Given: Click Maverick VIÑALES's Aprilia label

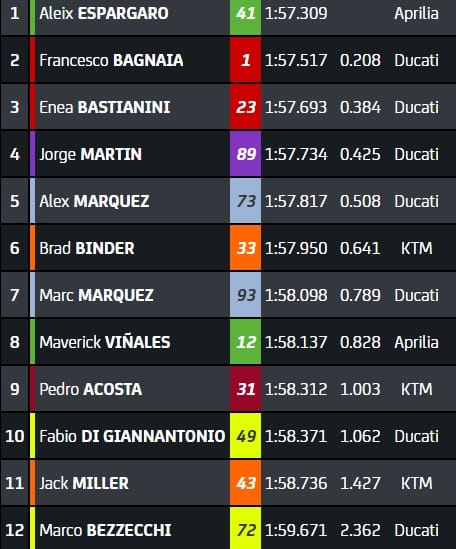Looking at the screenshot, I should pyautogui.click(x=416, y=342).
